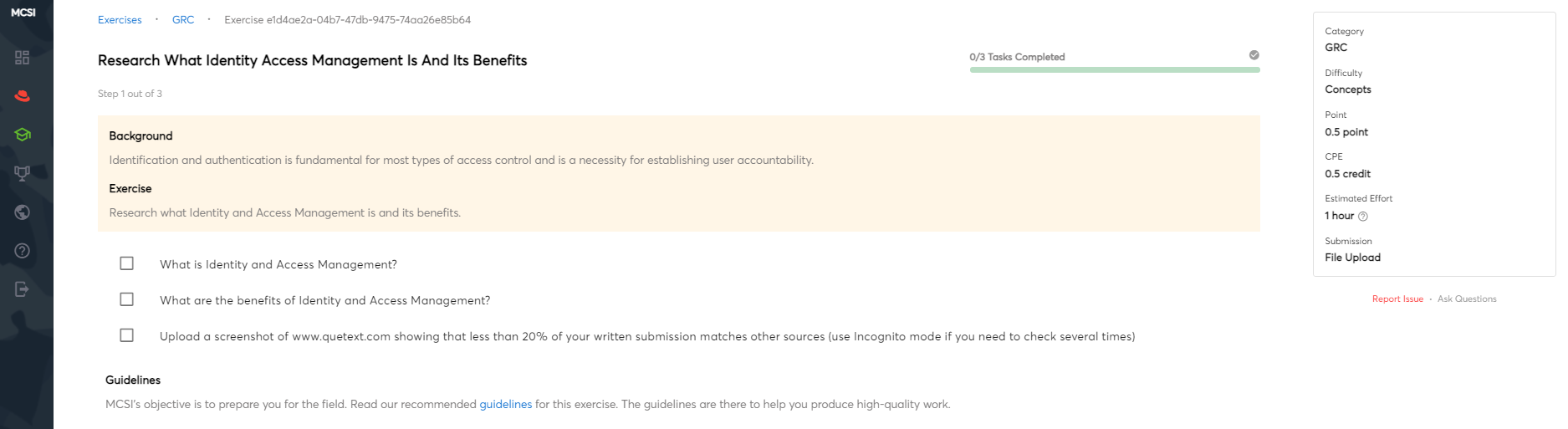Check 'What is Identity and Access Management?' box
This screenshot has width=1568, height=429.
(127, 263)
